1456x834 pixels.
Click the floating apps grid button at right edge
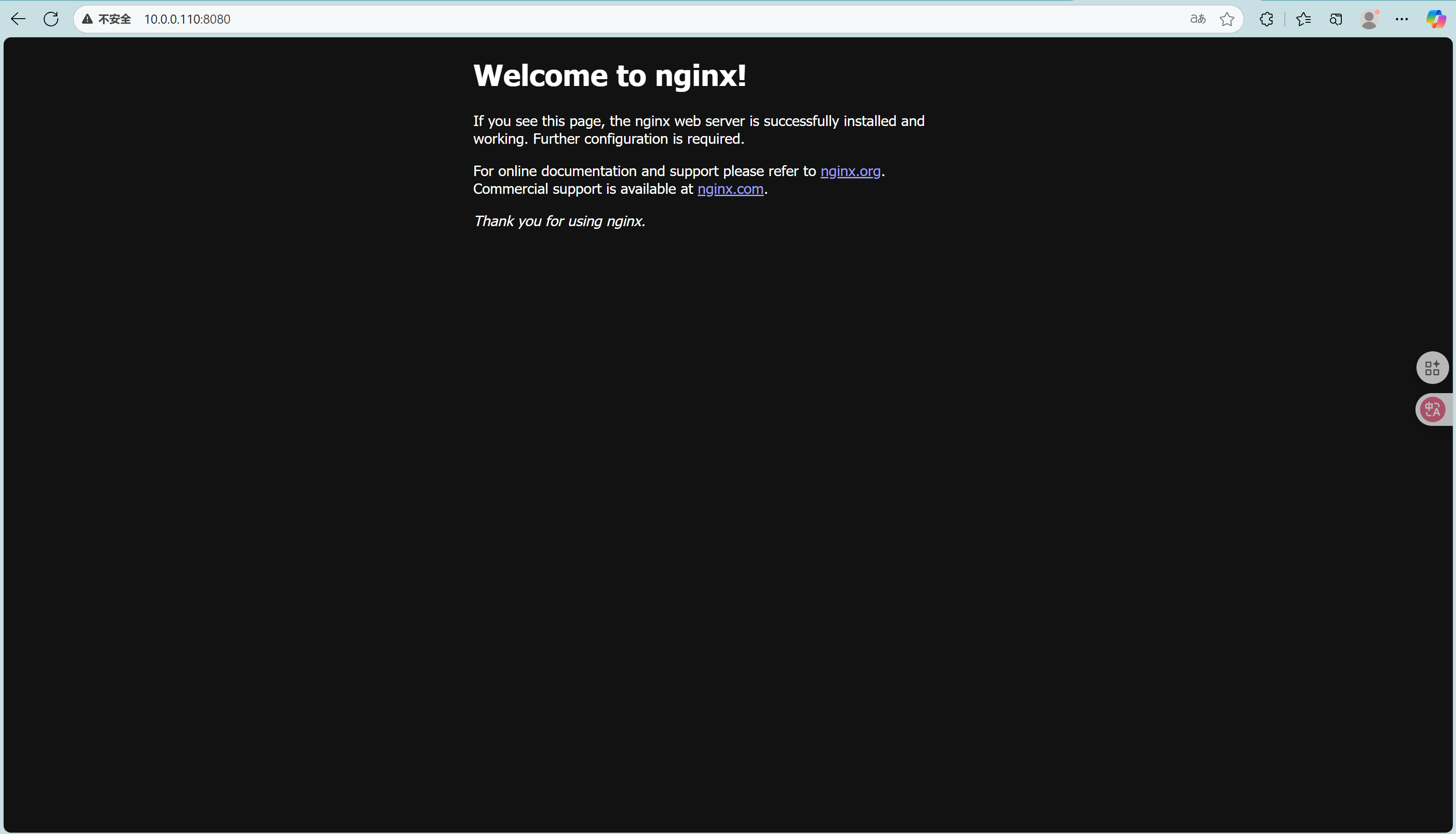[1432, 368]
